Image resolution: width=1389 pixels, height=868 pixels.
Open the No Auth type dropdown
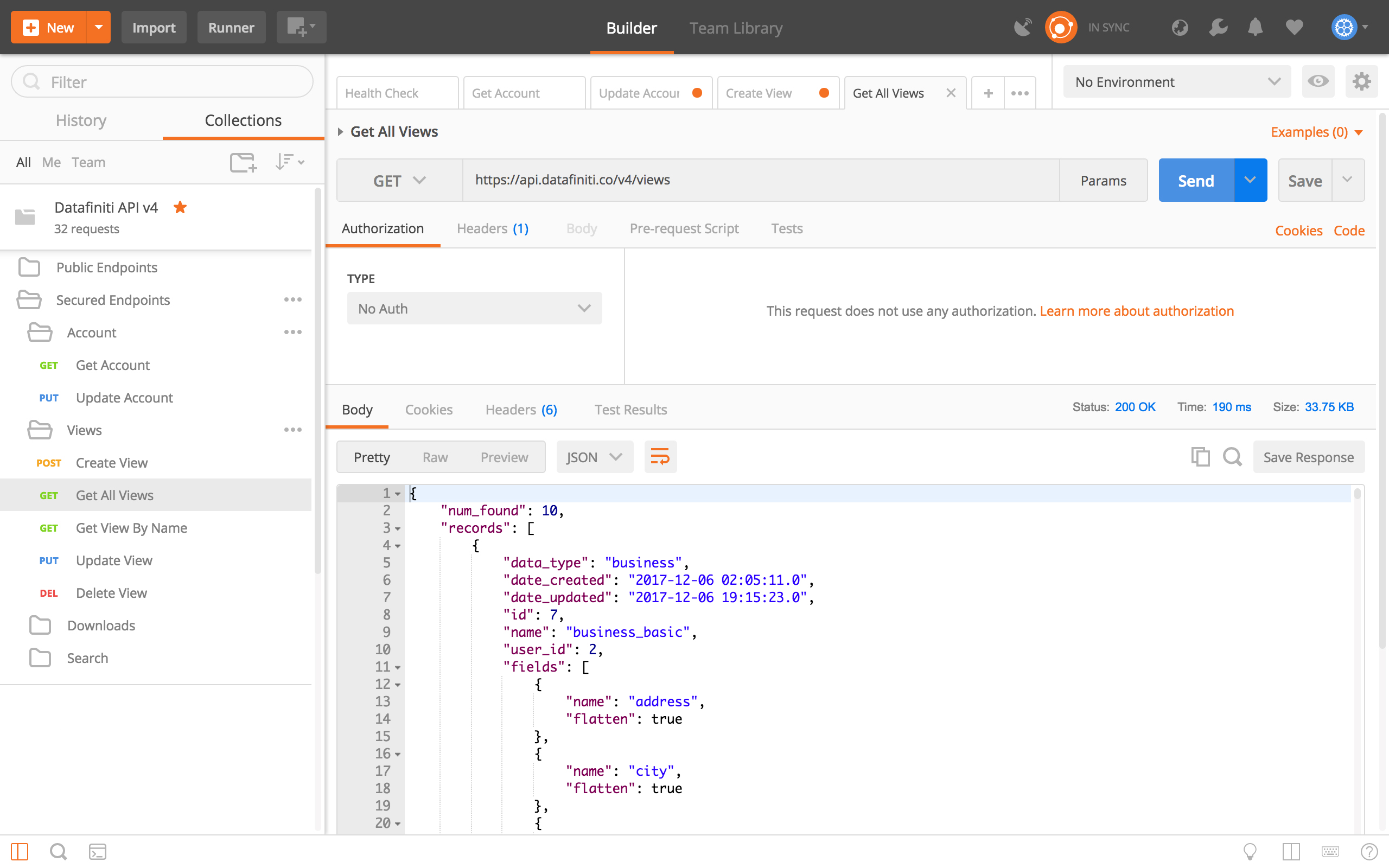click(x=474, y=308)
